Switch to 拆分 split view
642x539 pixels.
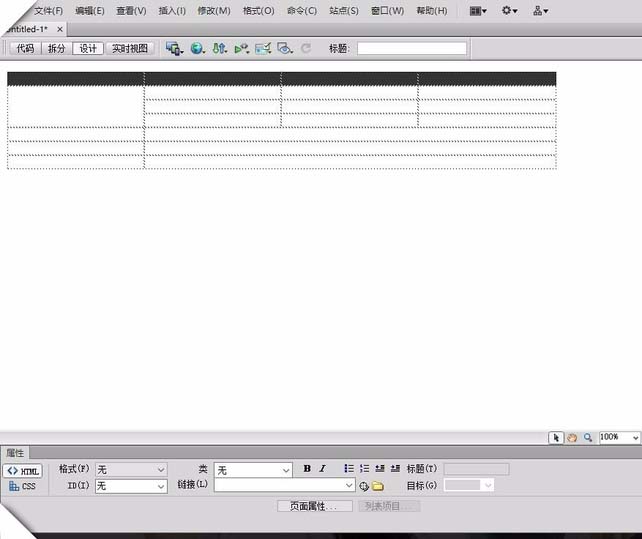pyautogui.click(x=57, y=48)
